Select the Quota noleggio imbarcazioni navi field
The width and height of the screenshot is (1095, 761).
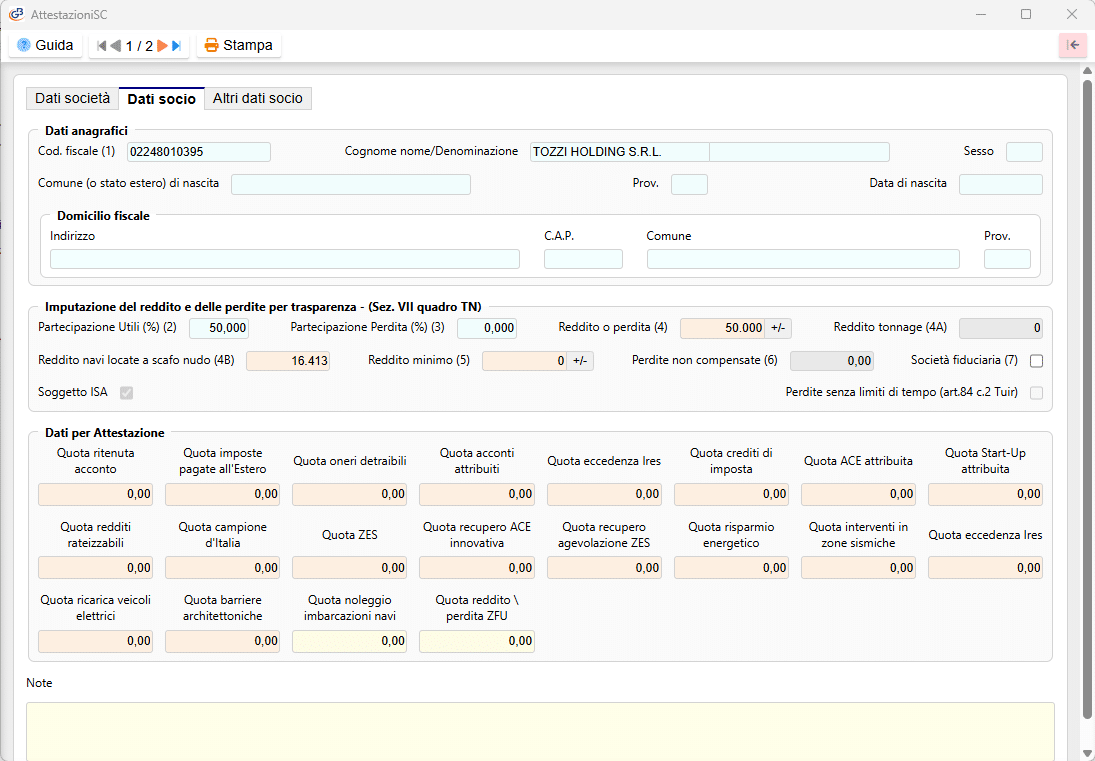pos(349,641)
